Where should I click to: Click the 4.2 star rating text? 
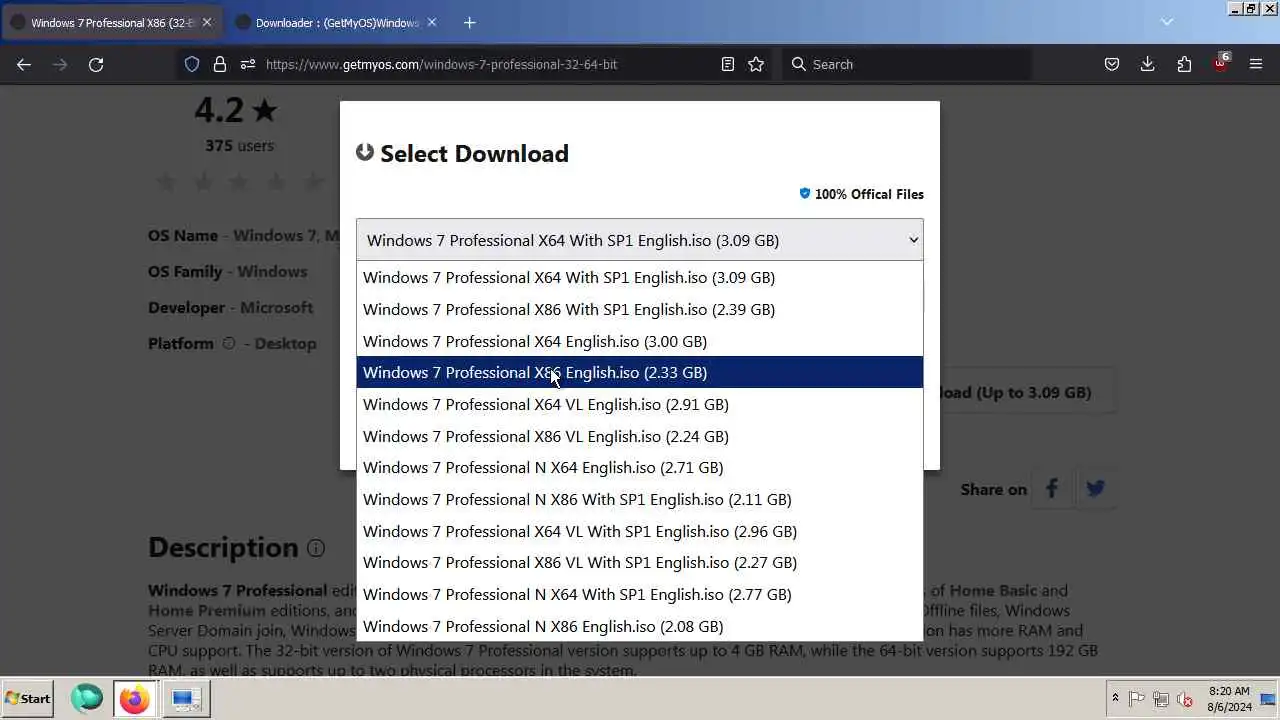236,109
